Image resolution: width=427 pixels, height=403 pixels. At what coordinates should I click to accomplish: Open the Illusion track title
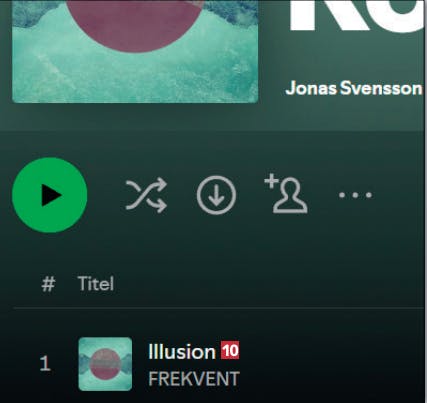(x=182, y=352)
